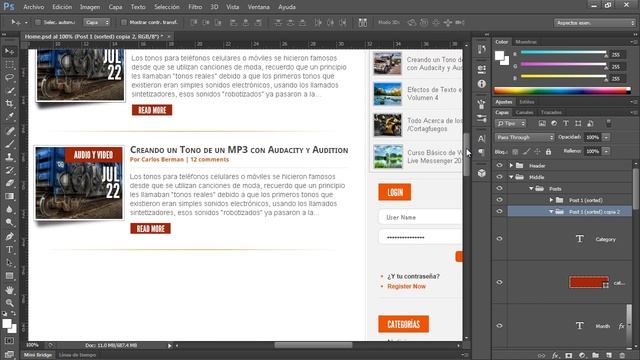The width and height of the screenshot is (640, 360).
Task: Select the Pen tool
Action: click(9, 236)
